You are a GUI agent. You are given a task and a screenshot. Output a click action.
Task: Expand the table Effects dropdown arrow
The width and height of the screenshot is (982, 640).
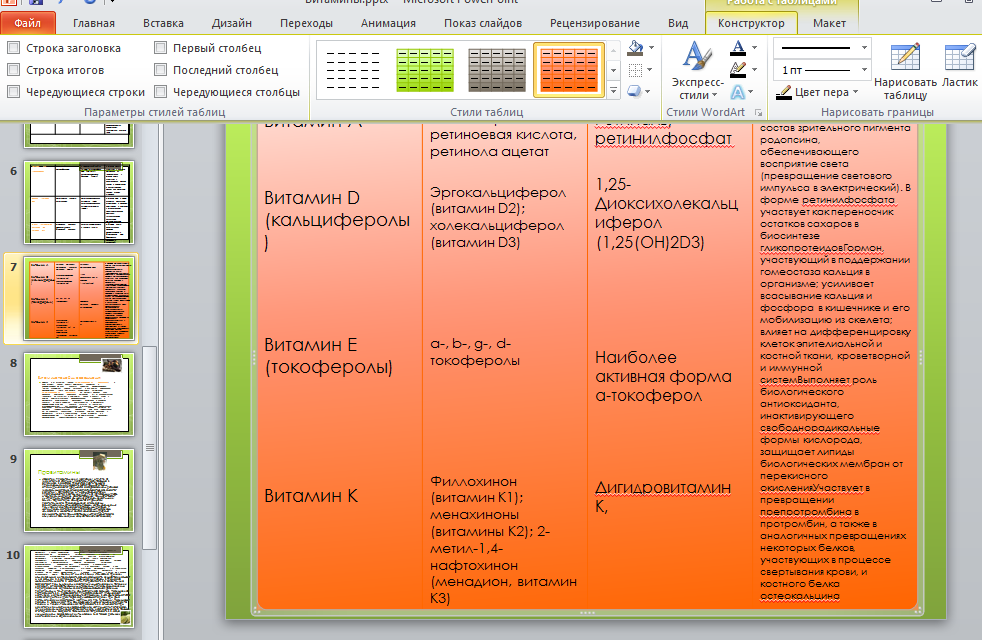tap(648, 91)
